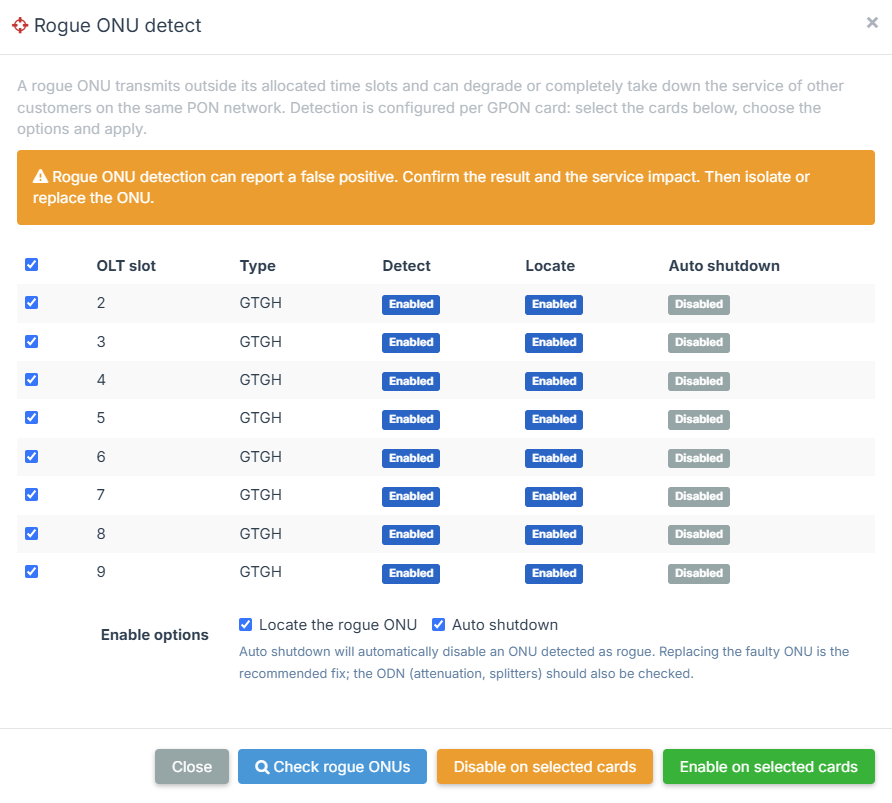
Task: Click the 'Type' column header
Action: point(257,266)
